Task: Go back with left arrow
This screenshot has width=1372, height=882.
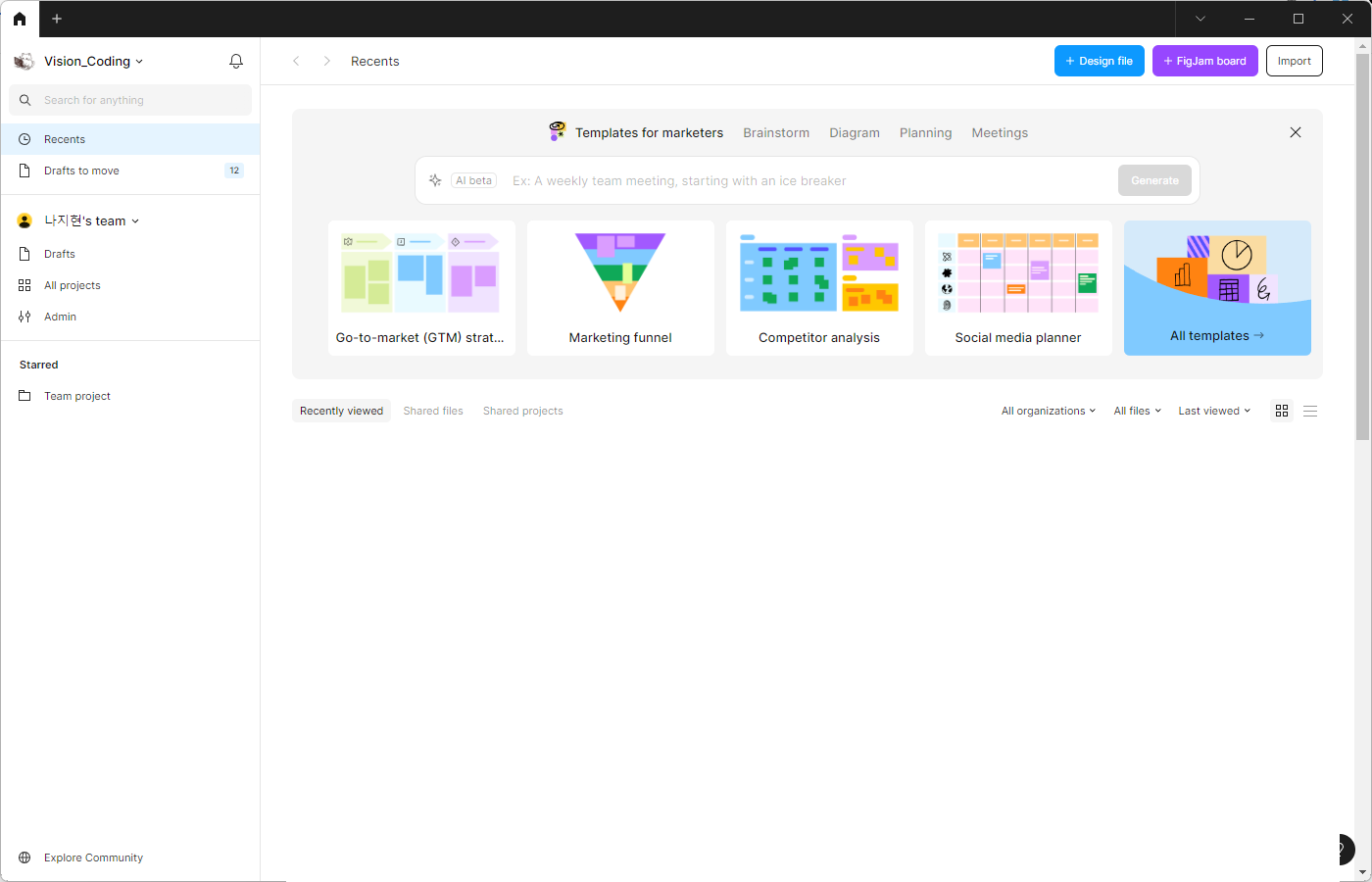Action: point(296,61)
